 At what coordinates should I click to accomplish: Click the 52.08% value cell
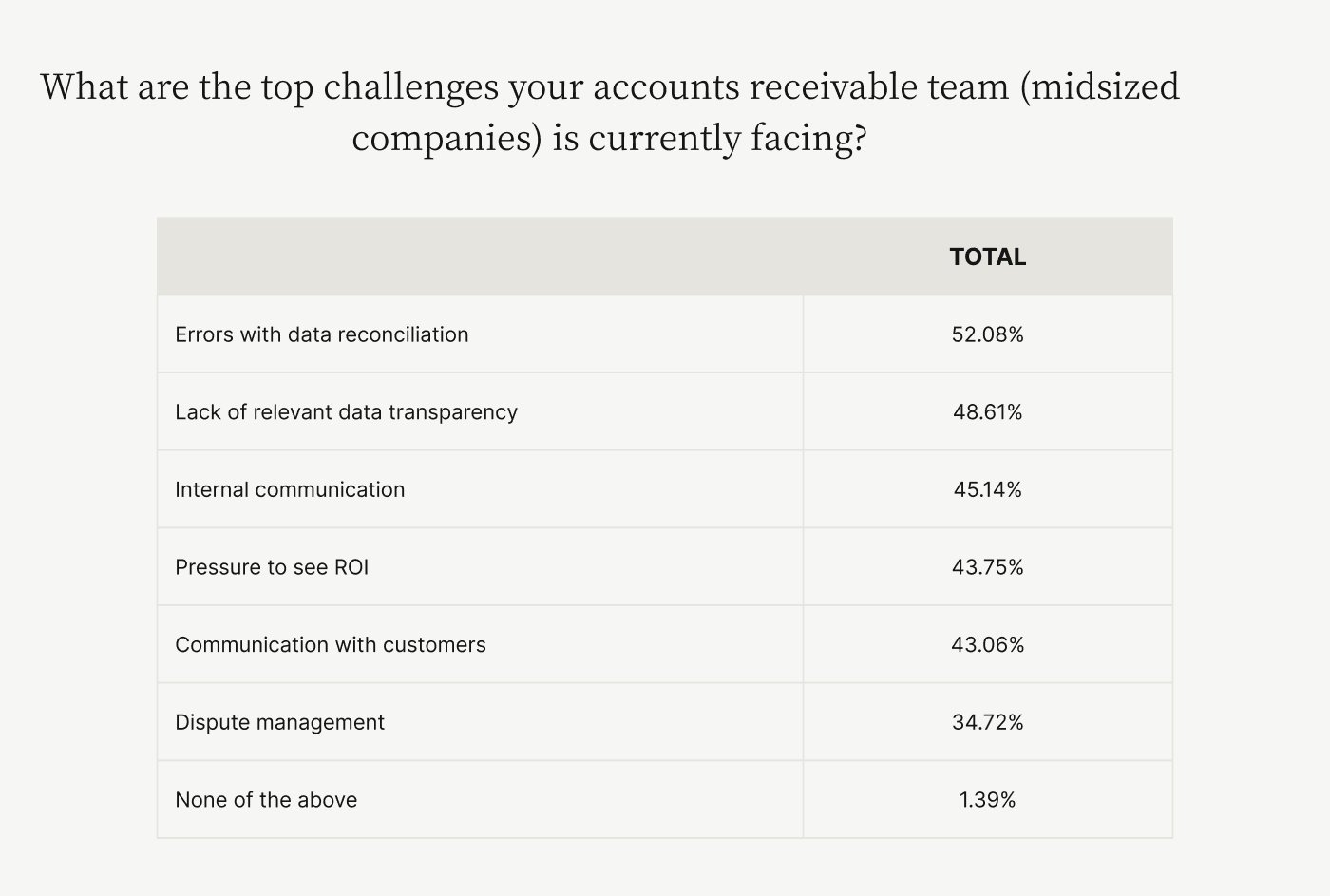(x=988, y=334)
